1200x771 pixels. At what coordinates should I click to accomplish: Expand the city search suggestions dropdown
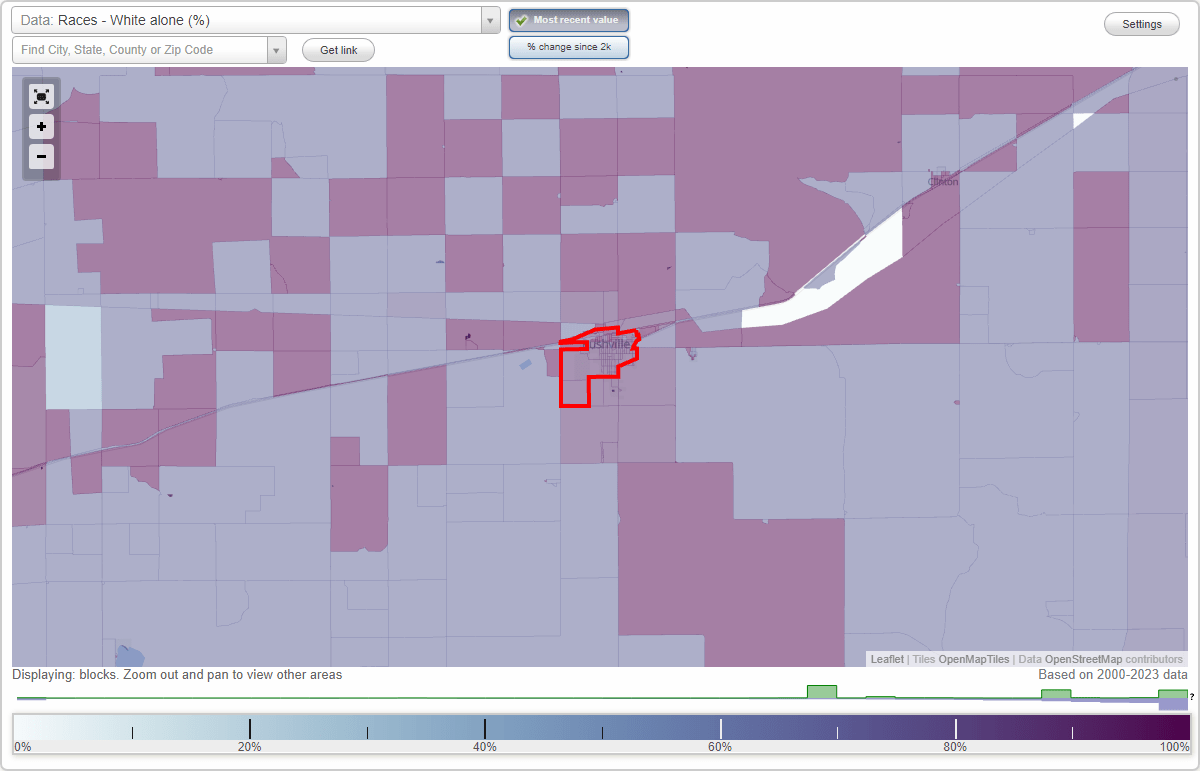(x=276, y=49)
